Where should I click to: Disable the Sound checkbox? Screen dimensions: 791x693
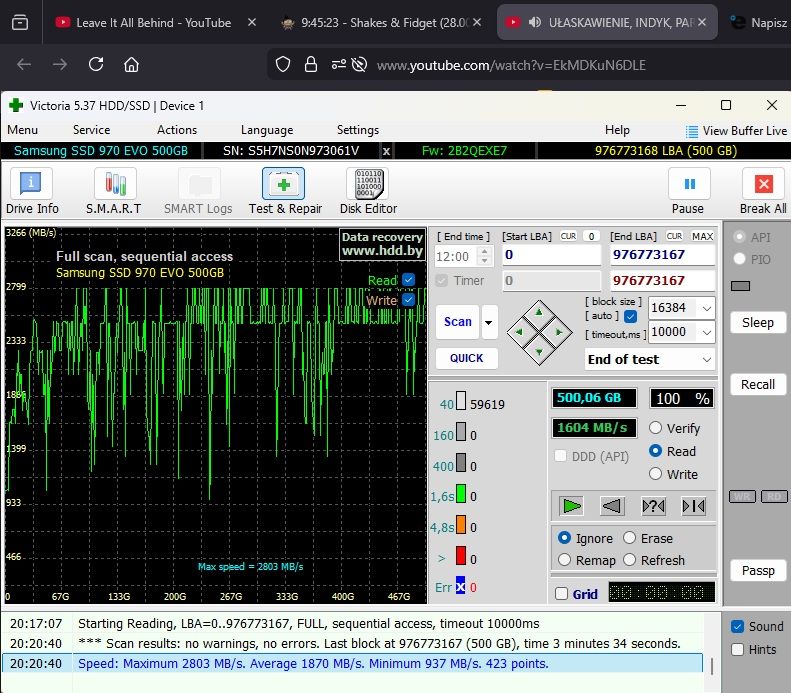coord(738,626)
